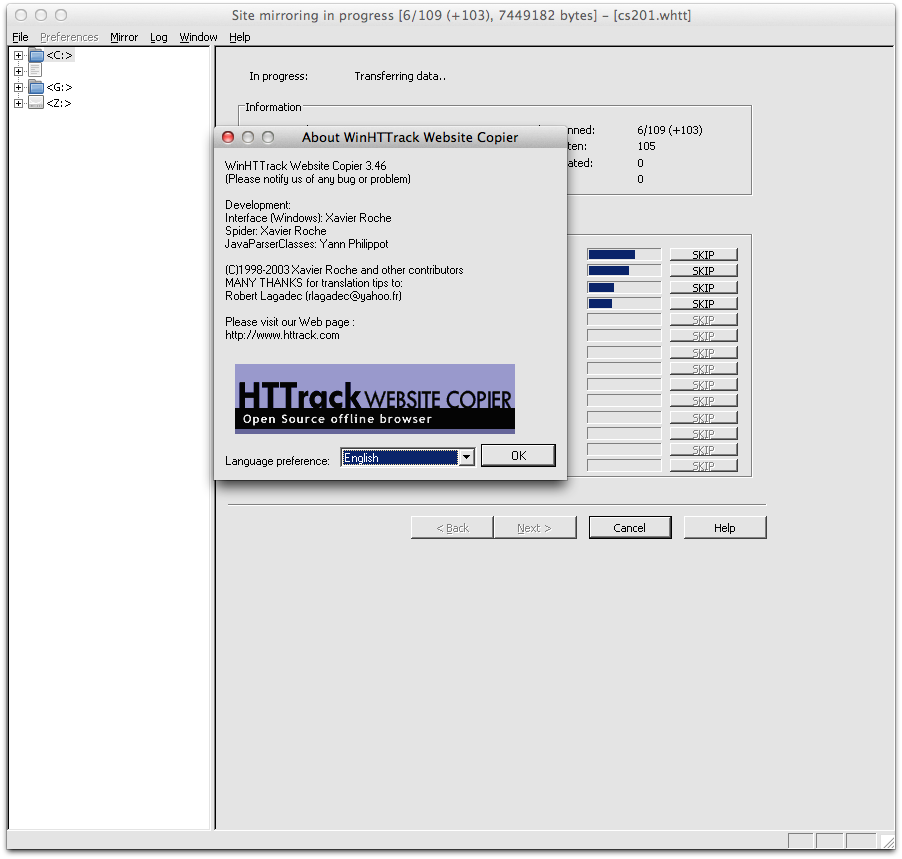Open the Preferences menu
This screenshot has height=859, width=902.
coord(69,37)
